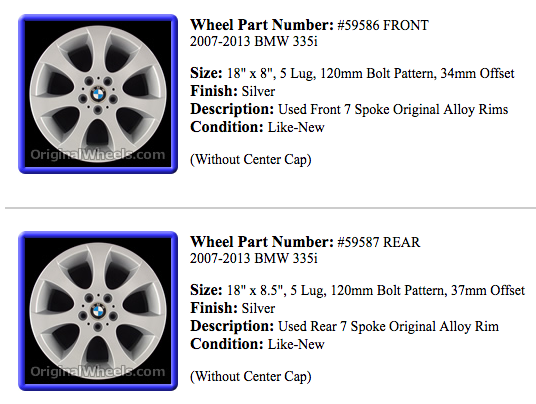Image resolution: width=536 pixels, height=404 pixels.
Task: Click (Without Center Cap) note for front wheel
Action: click(251, 160)
